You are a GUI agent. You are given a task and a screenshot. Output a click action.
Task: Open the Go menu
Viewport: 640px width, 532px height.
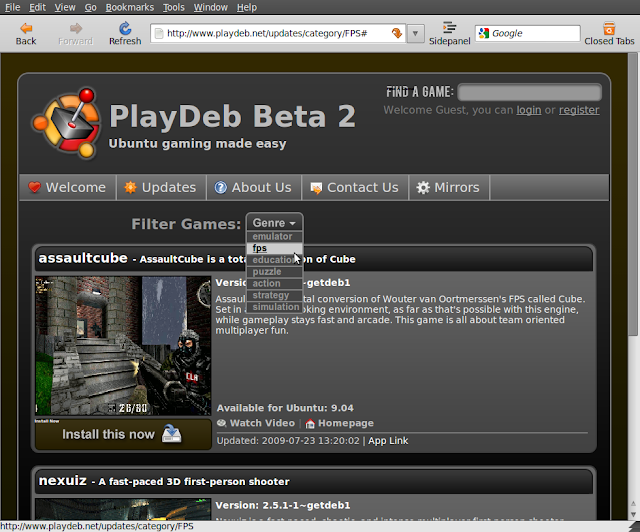tap(90, 7)
